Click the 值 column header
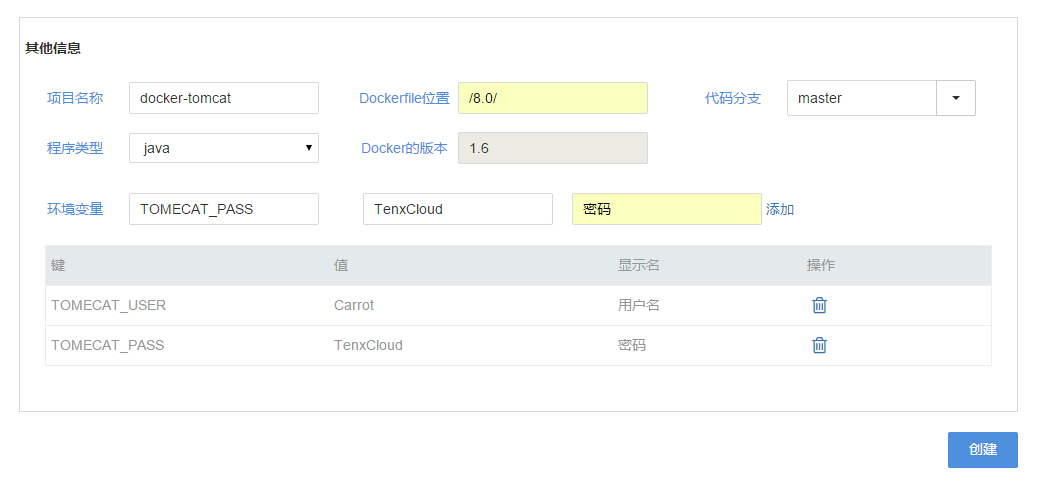 tap(341, 265)
